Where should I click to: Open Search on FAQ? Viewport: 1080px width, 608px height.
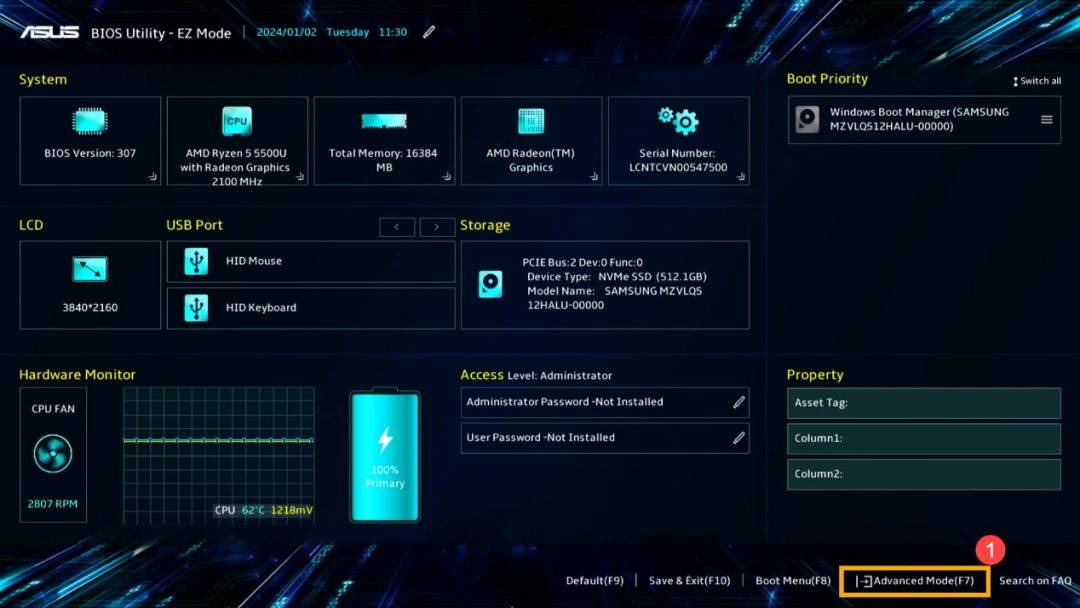[x=1035, y=580]
